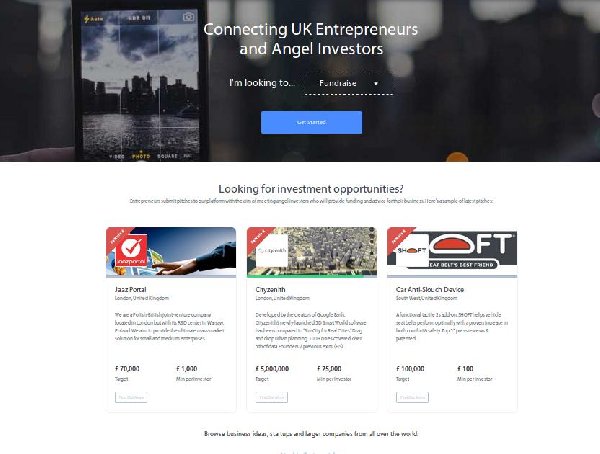
Task: Click the small arrow beside Fundraise
Action: pos(376,83)
